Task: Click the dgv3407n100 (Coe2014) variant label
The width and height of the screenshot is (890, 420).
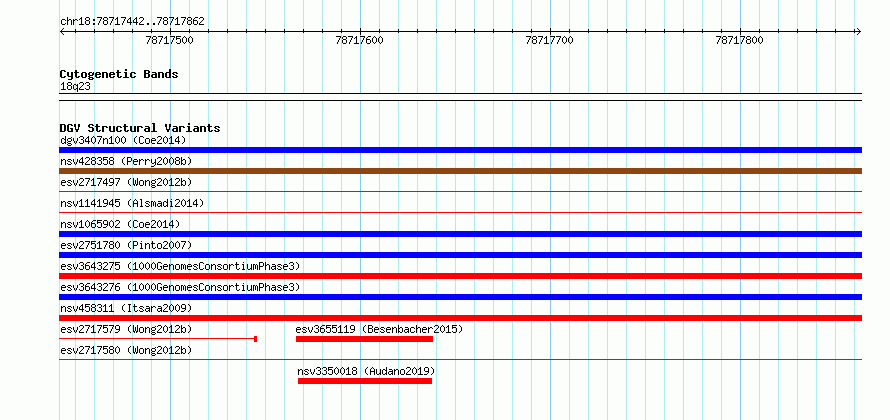Action: [x=123, y=140]
